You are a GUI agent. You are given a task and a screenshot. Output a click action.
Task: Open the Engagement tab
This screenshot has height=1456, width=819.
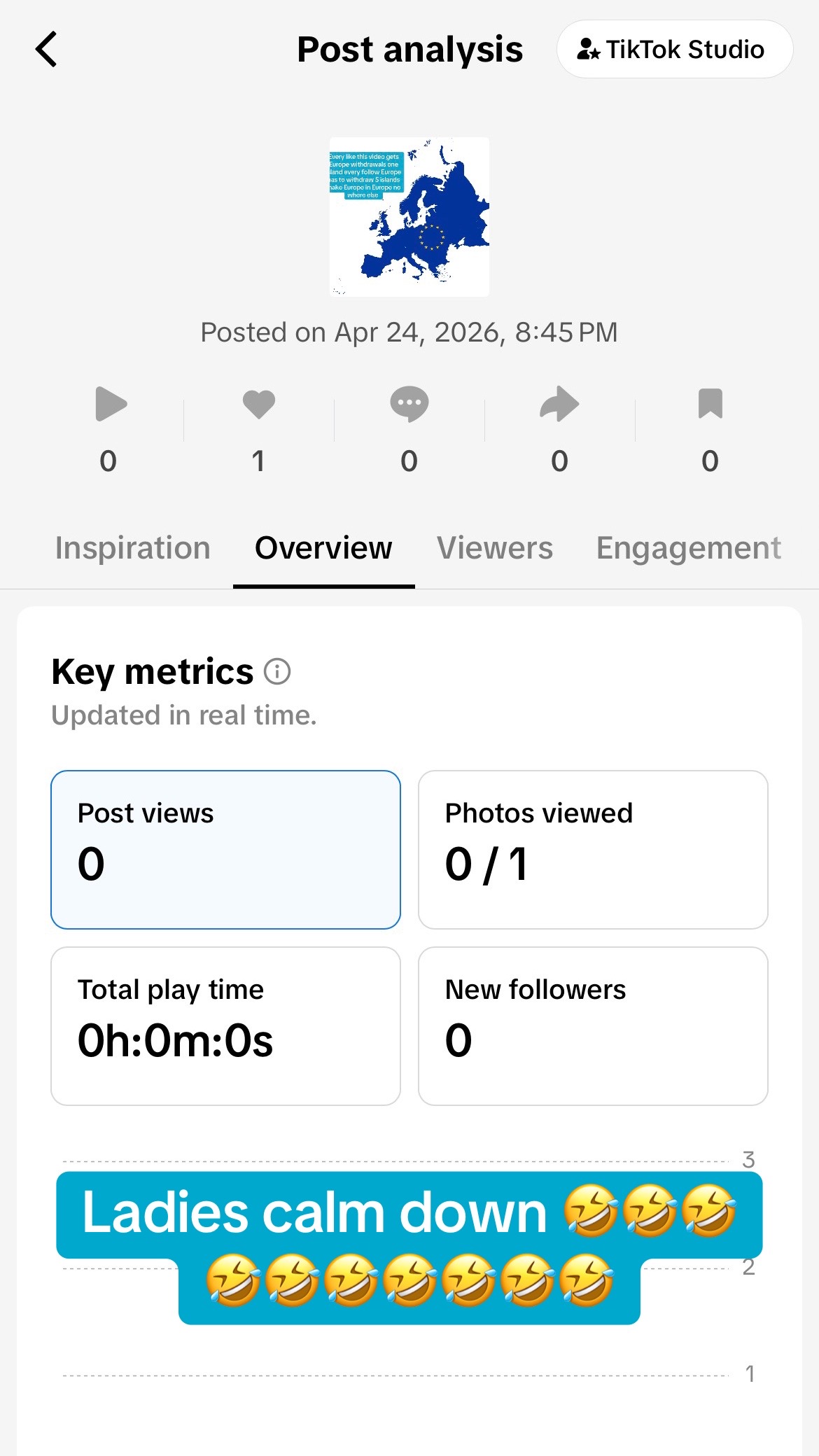[x=689, y=548]
